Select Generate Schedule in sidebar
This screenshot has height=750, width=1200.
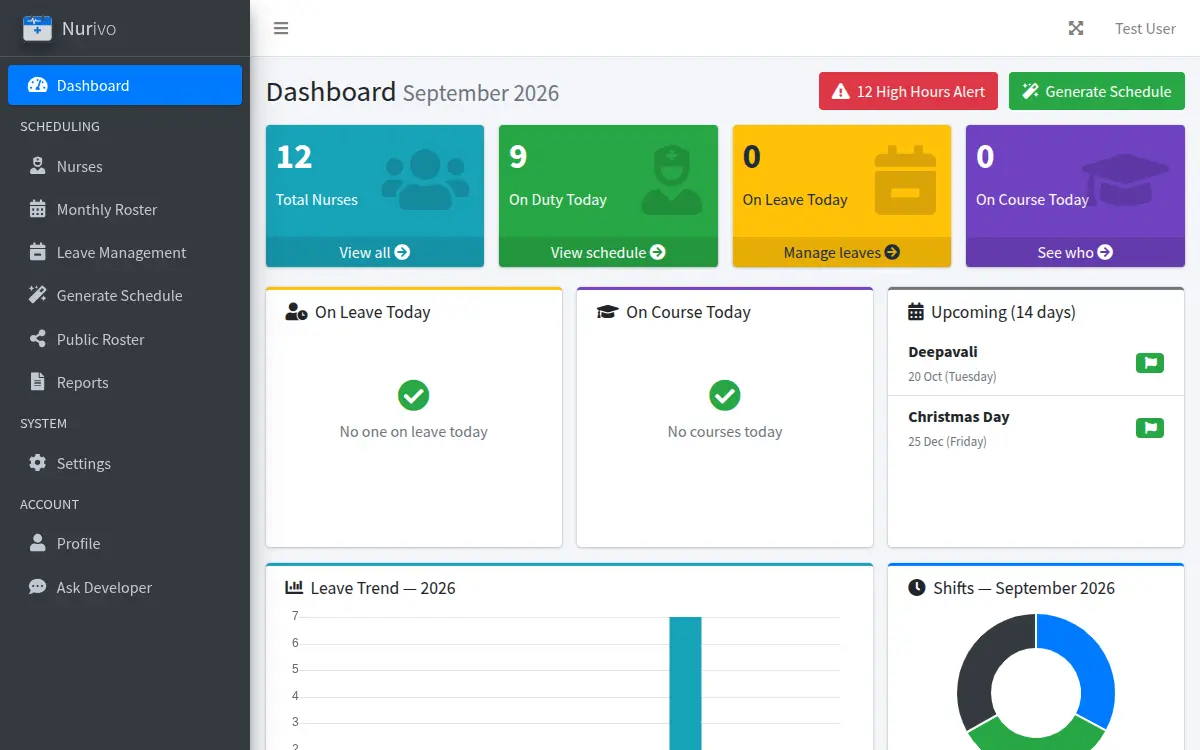click(x=125, y=295)
